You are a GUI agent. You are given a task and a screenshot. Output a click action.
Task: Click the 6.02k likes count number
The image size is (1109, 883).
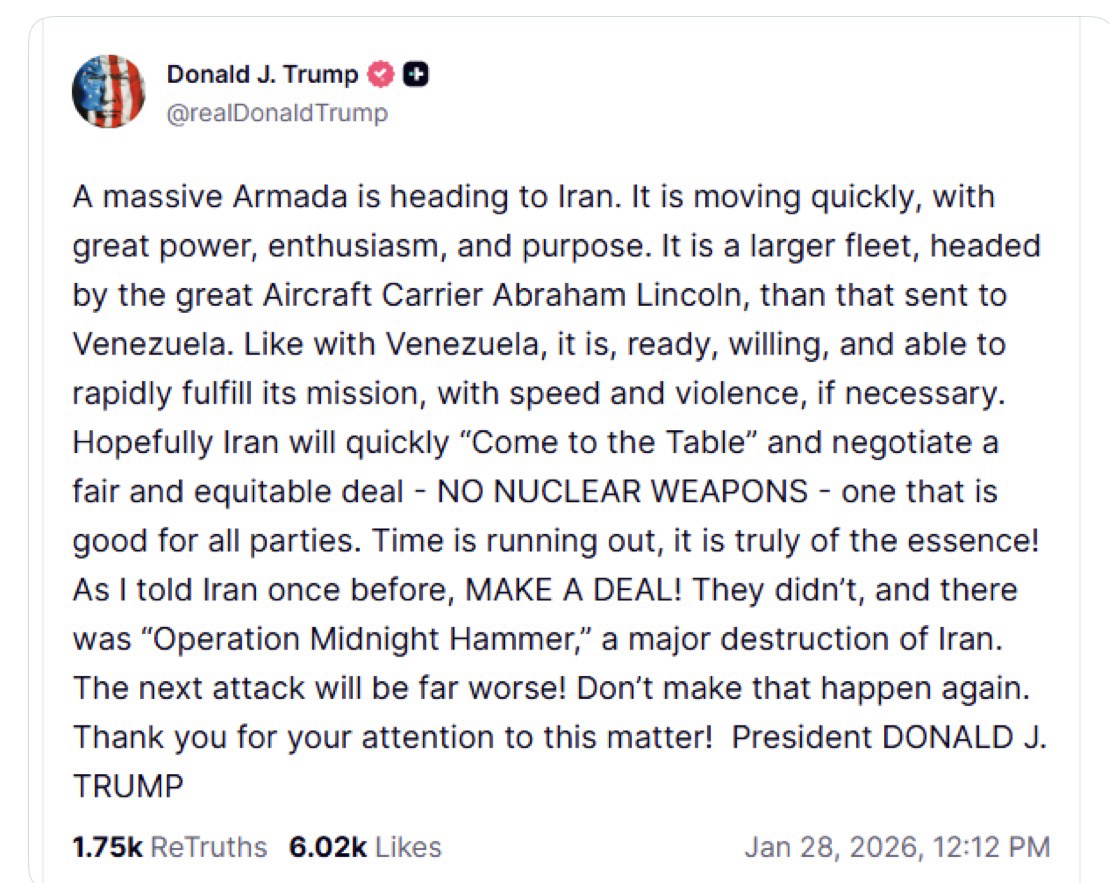tap(325, 848)
